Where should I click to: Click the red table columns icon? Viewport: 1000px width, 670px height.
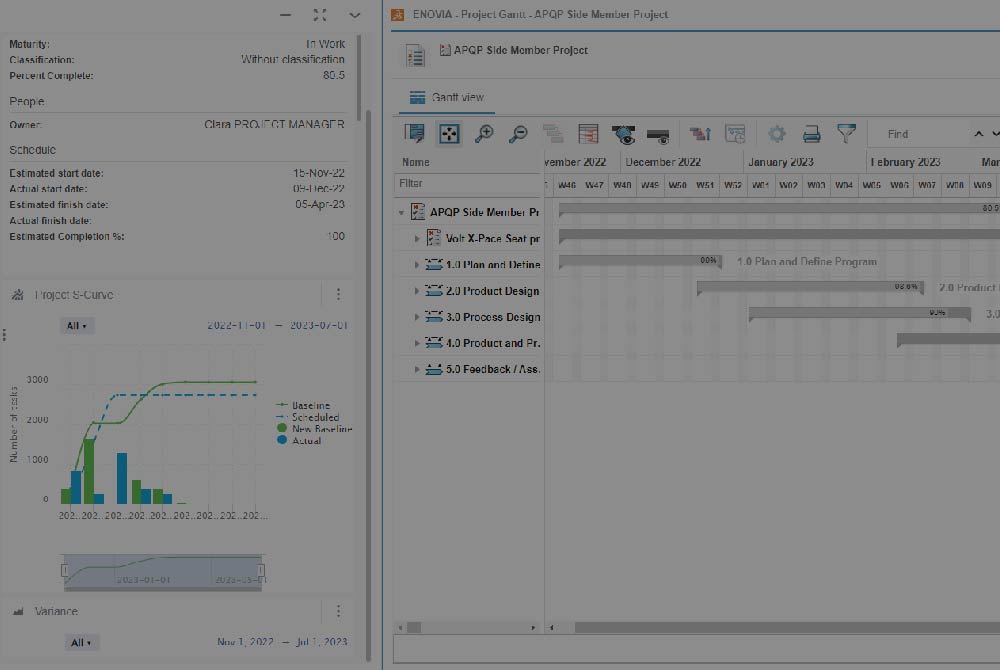pos(588,134)
